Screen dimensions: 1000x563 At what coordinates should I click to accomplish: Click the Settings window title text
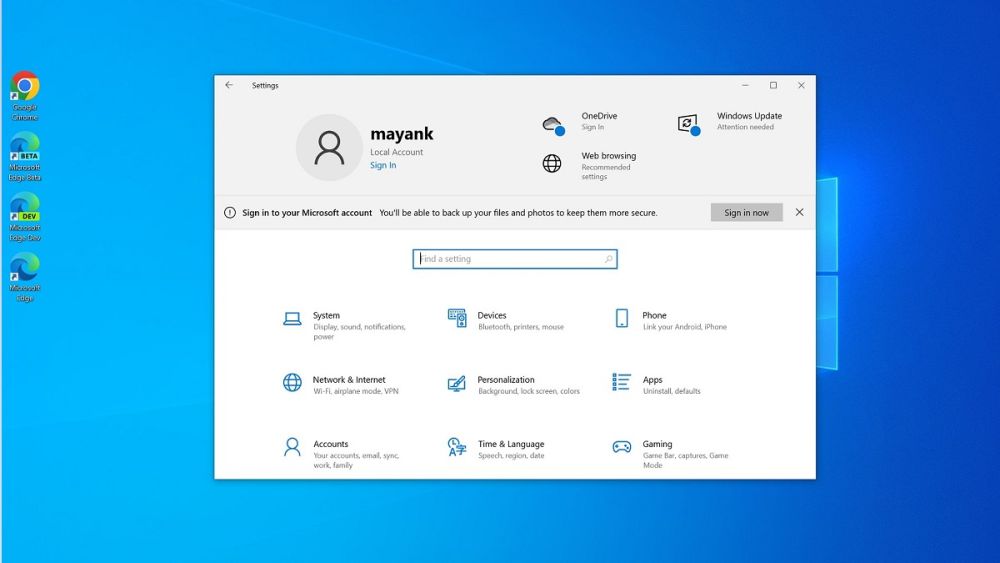point(265,85)
